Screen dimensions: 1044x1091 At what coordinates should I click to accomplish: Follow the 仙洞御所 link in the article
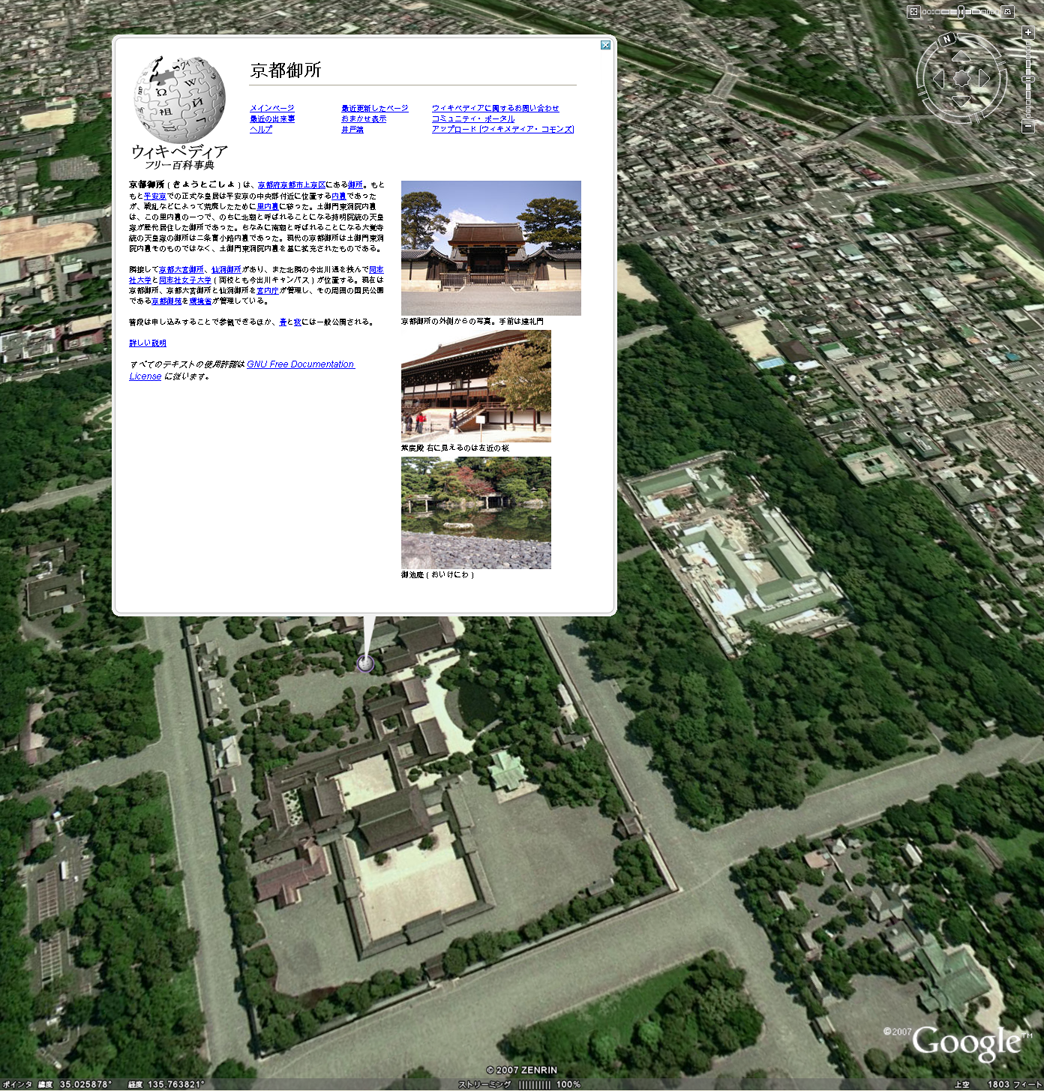point(226,269)
